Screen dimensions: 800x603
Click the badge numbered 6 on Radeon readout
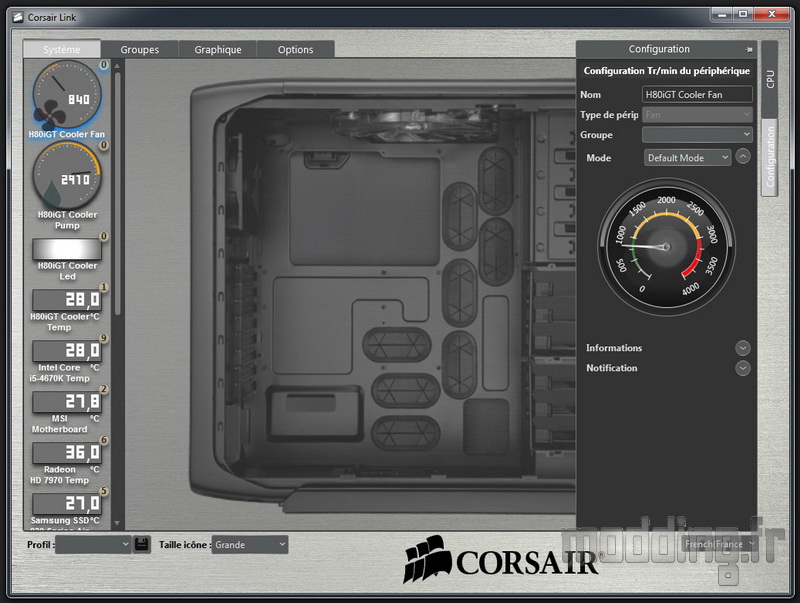(x=104, y=440)
